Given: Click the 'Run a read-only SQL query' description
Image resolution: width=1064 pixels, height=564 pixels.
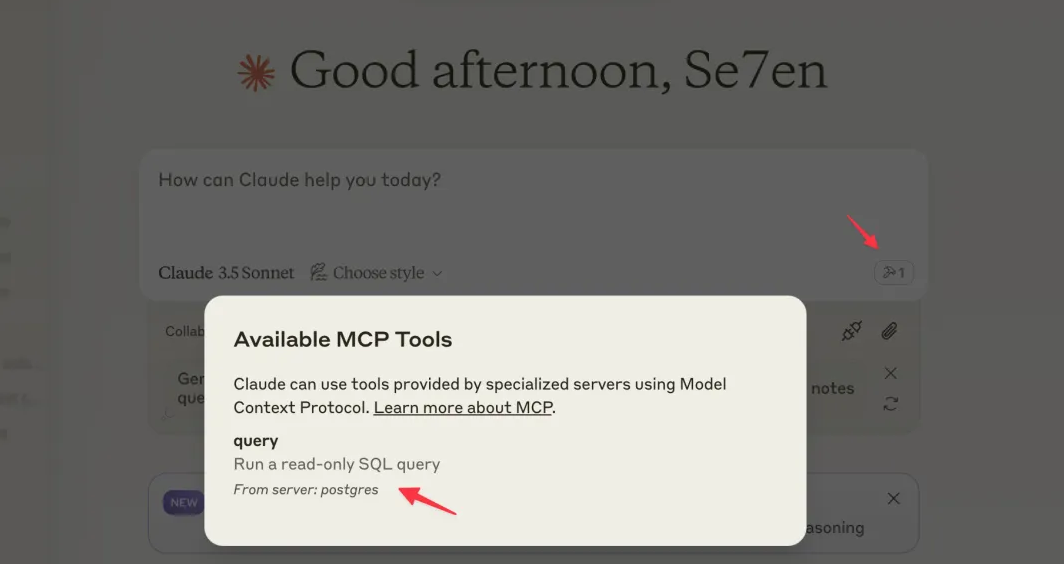Looking at the screenshot, I should (337, 464).
